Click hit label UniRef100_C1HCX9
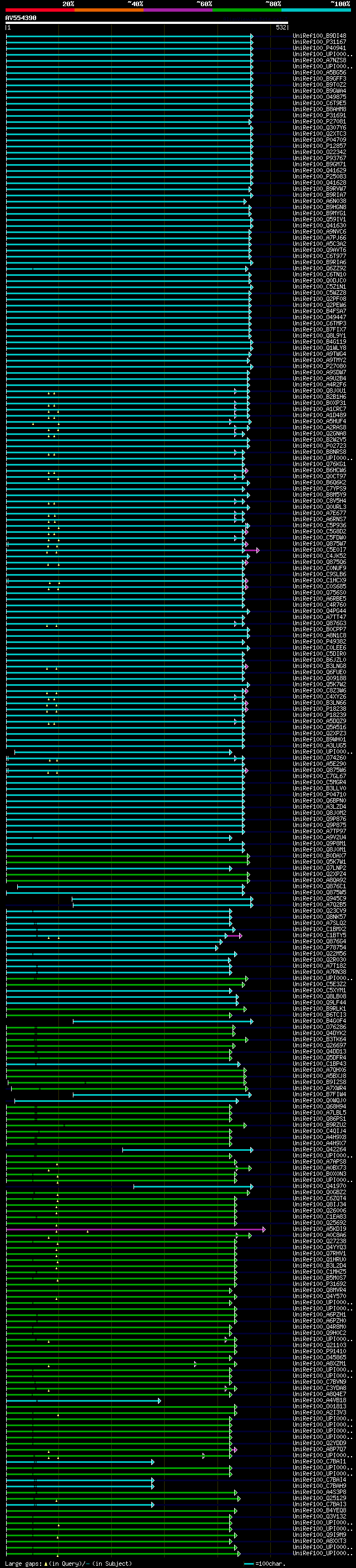This screenshot has width=356, height=1568. coord(319,581)
